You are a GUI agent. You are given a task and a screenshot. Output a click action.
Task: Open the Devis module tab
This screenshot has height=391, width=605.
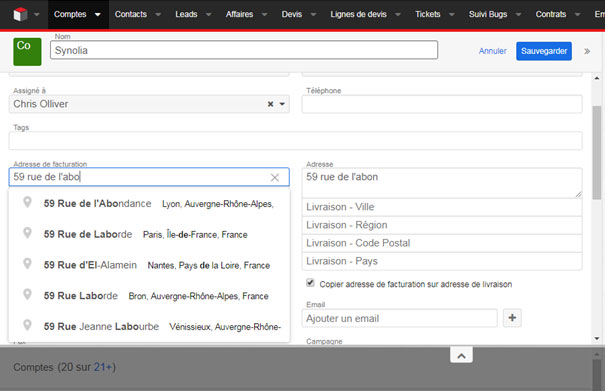click(292, 14)
